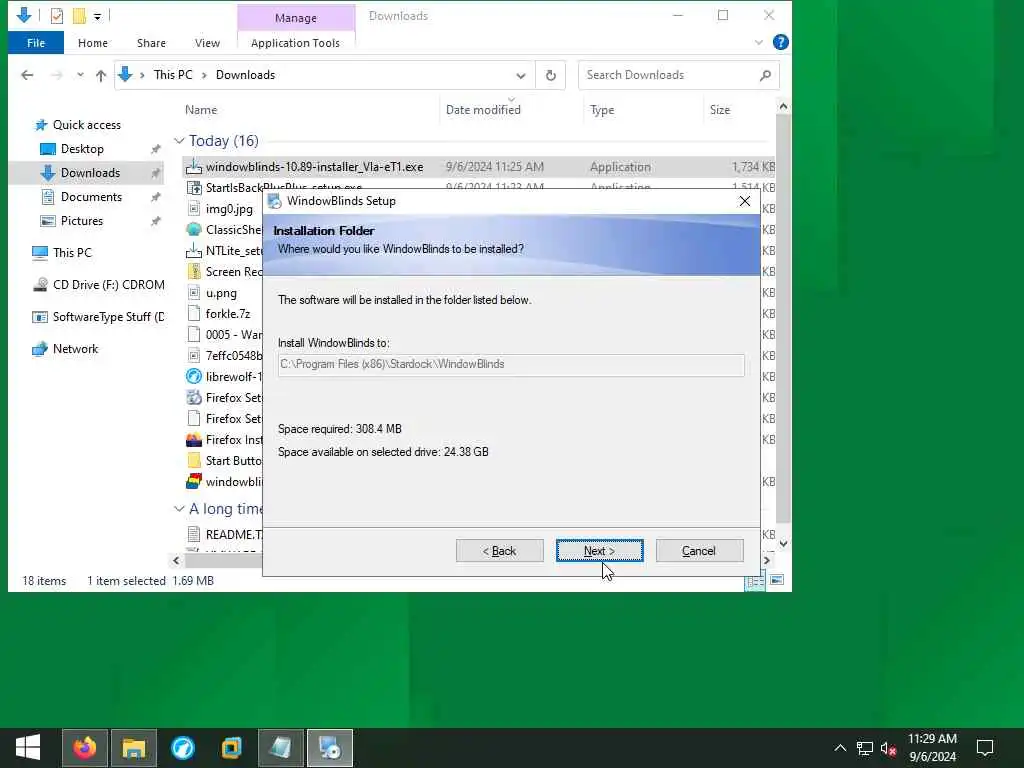1024x768 pixels.
Task: Switch to the Share ribbon tab
Action: click(151, 43)
